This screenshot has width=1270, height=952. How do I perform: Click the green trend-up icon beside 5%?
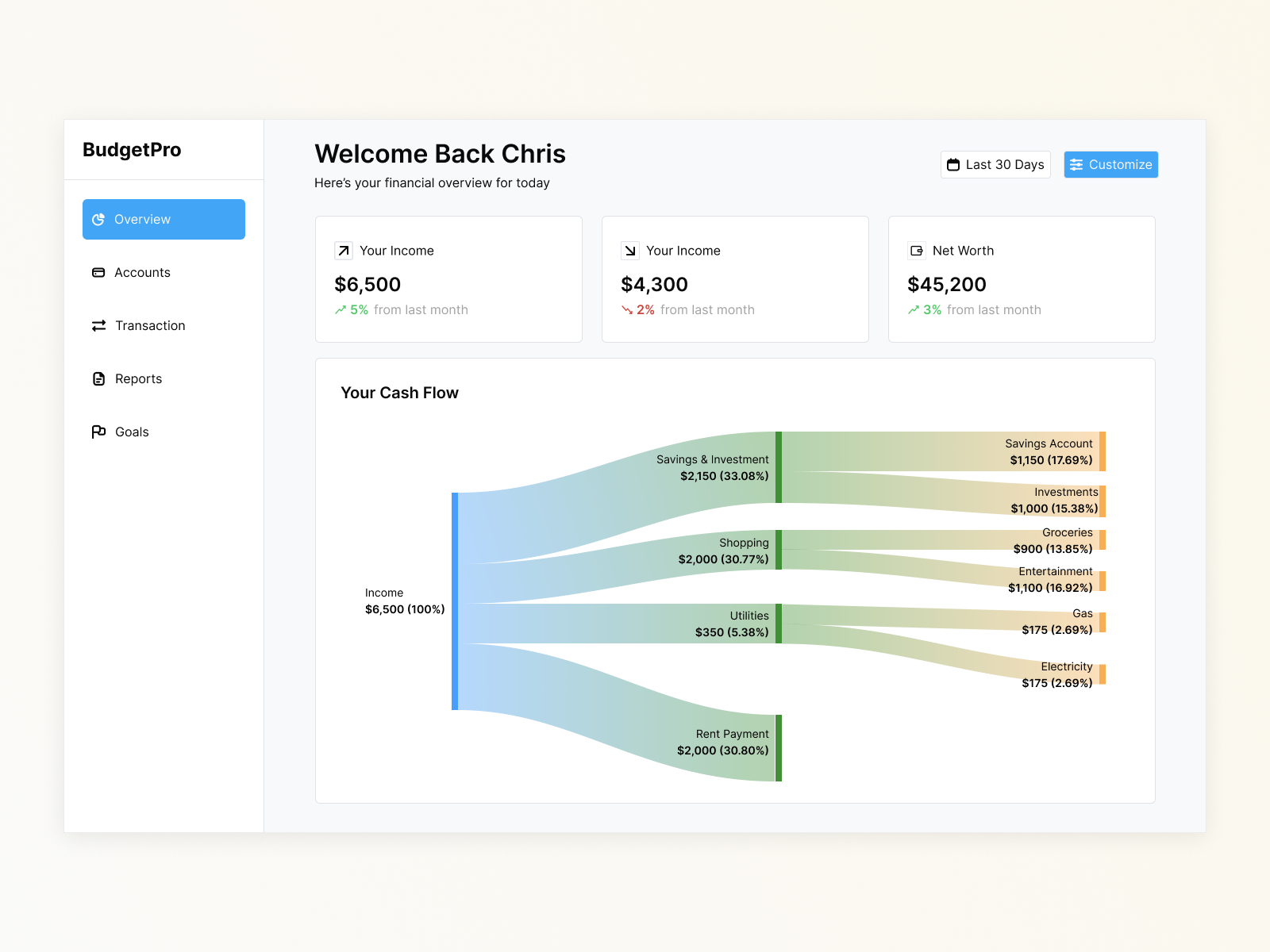[341, 310]
